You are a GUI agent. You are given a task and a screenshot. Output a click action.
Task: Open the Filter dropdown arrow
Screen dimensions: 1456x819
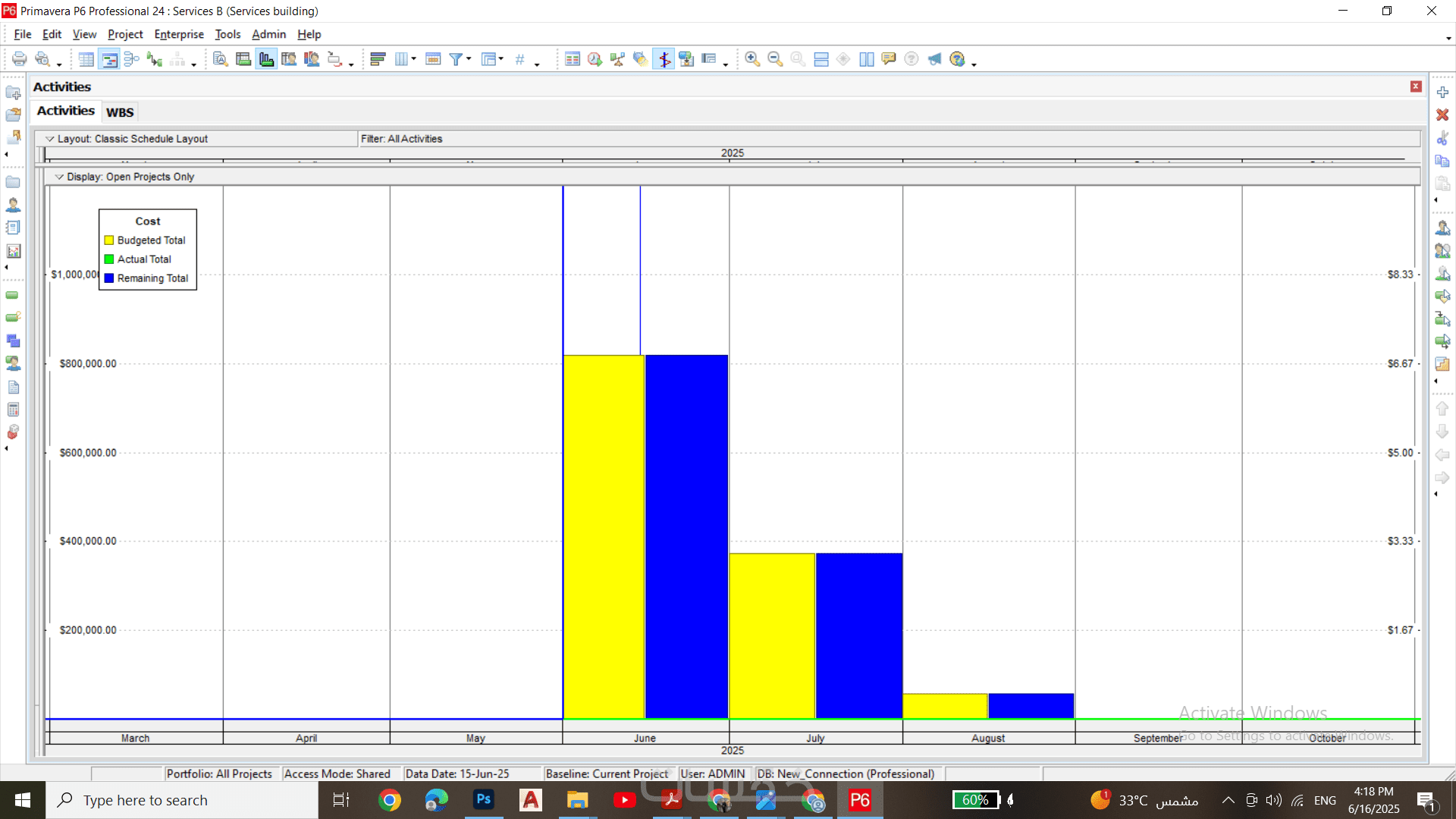coord(469,58)
